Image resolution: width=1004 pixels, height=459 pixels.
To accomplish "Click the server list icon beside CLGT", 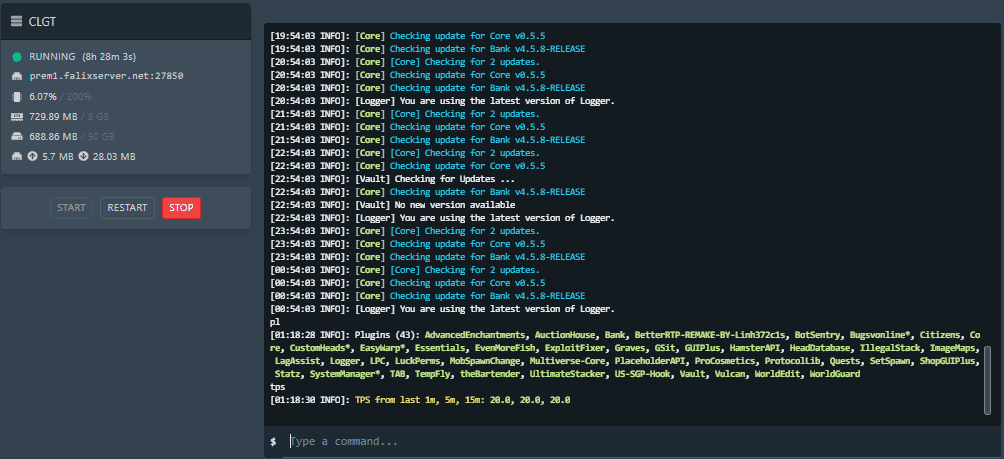I will pos(17,21).
